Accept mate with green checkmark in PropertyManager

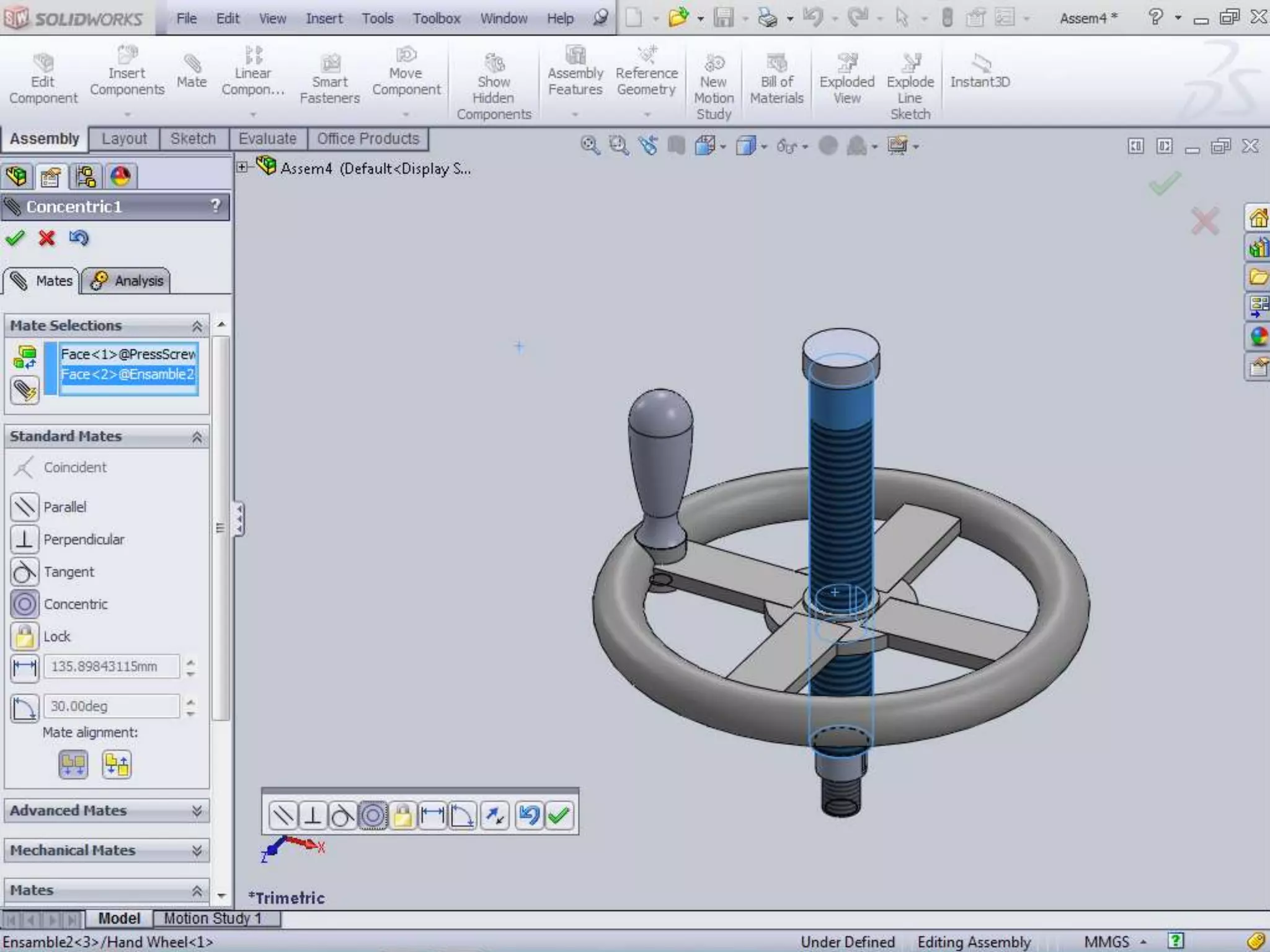click(15, 238)
